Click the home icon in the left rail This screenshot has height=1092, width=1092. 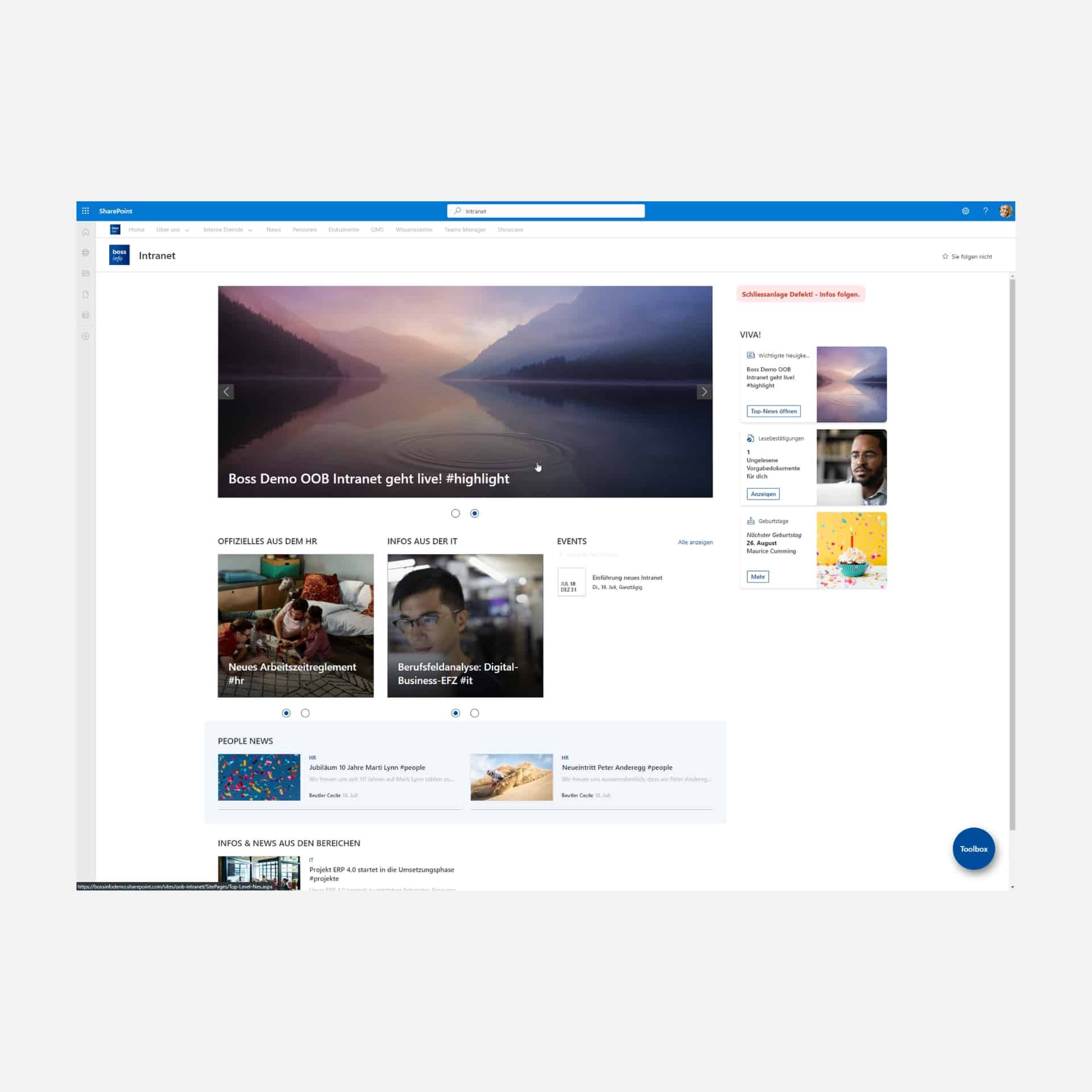coord(86,231)
